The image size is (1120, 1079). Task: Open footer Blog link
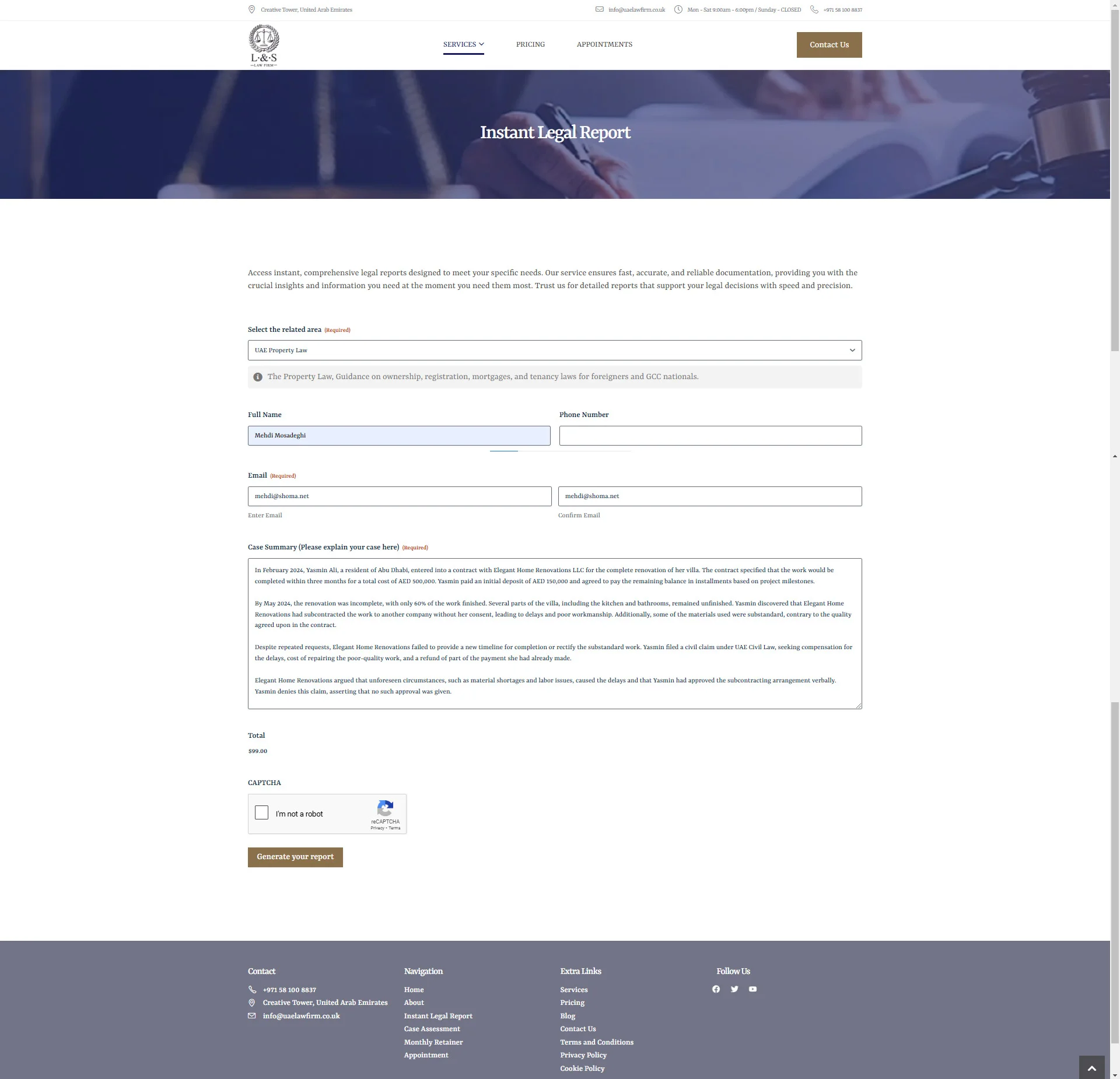point(568,1016)
